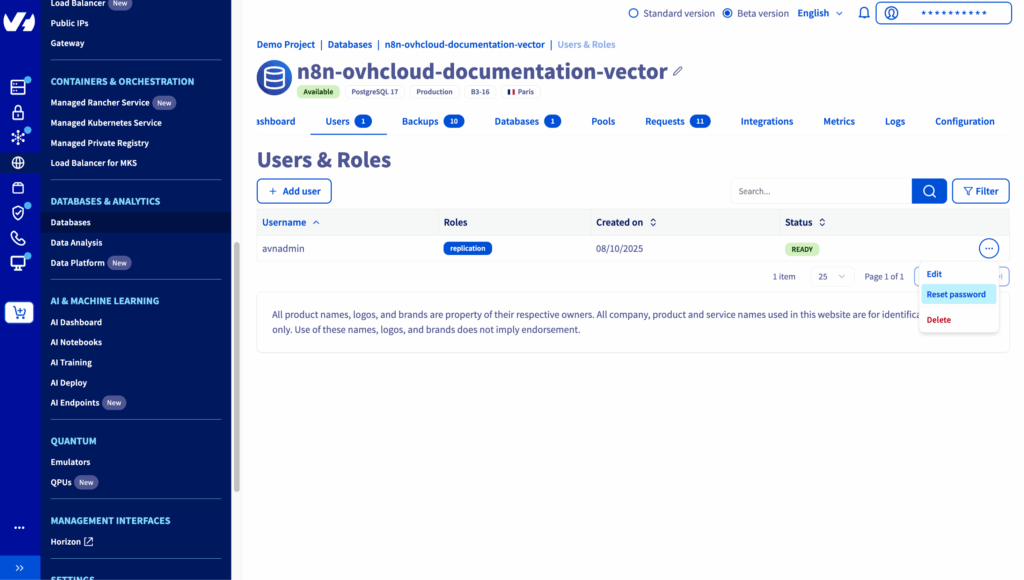
Task: Click the padlock icon in left rail
Action: pyautogui.click(x=18, y=113)
